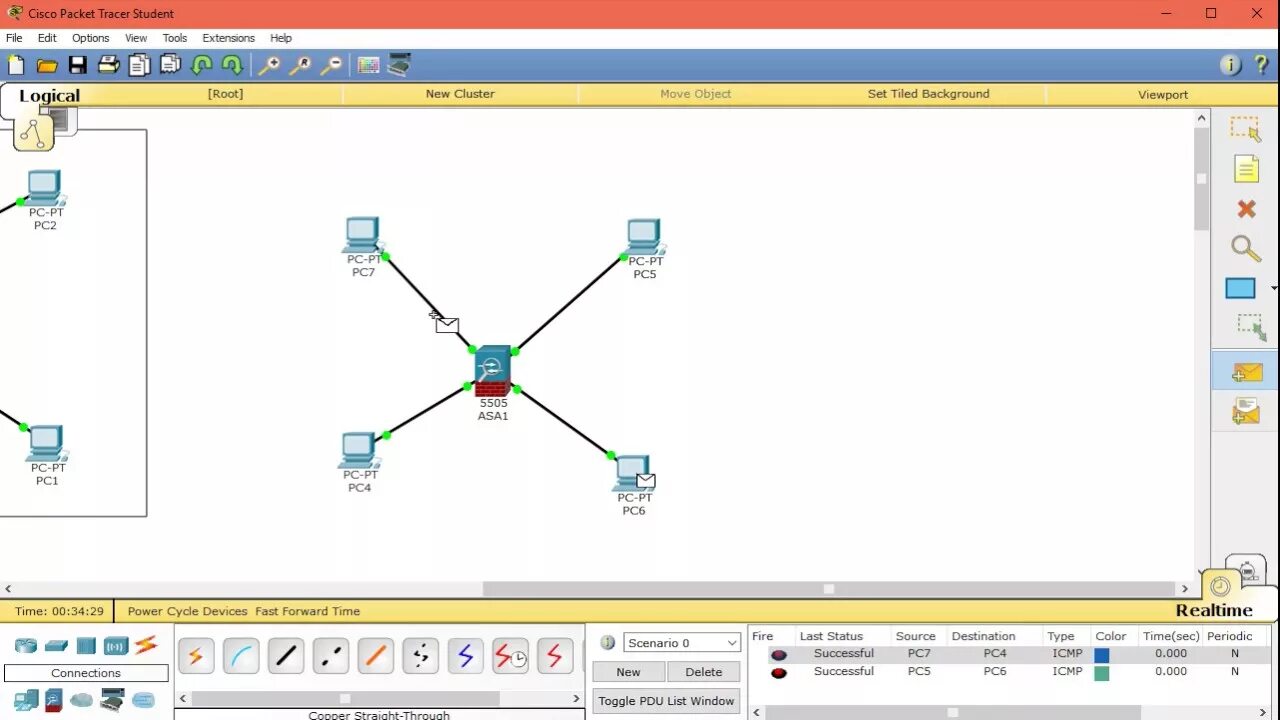The height and width of the screenshot is (720, 1280).
Task: Select the Wireless Devices category
Action: (x=116, y=646)
